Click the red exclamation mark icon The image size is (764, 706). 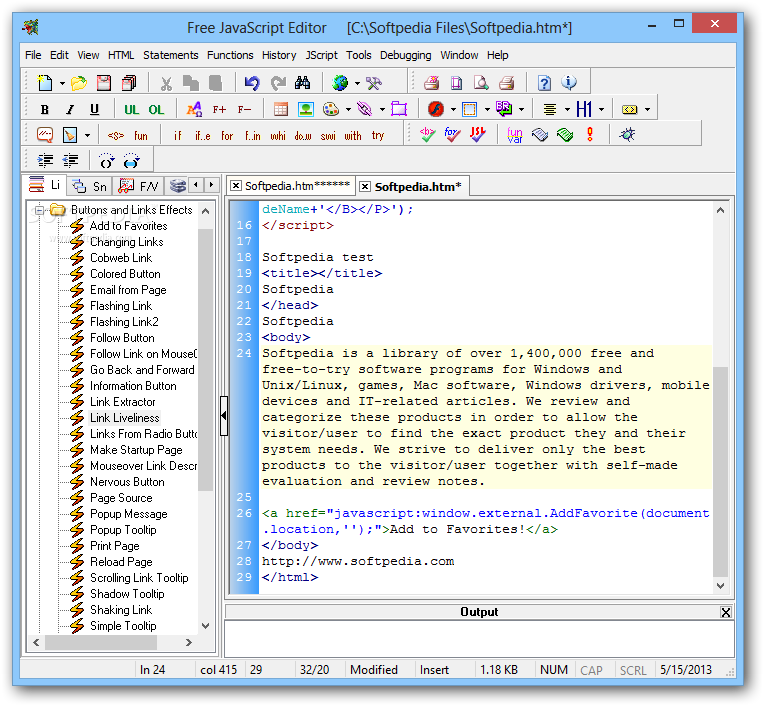point(590,135)
